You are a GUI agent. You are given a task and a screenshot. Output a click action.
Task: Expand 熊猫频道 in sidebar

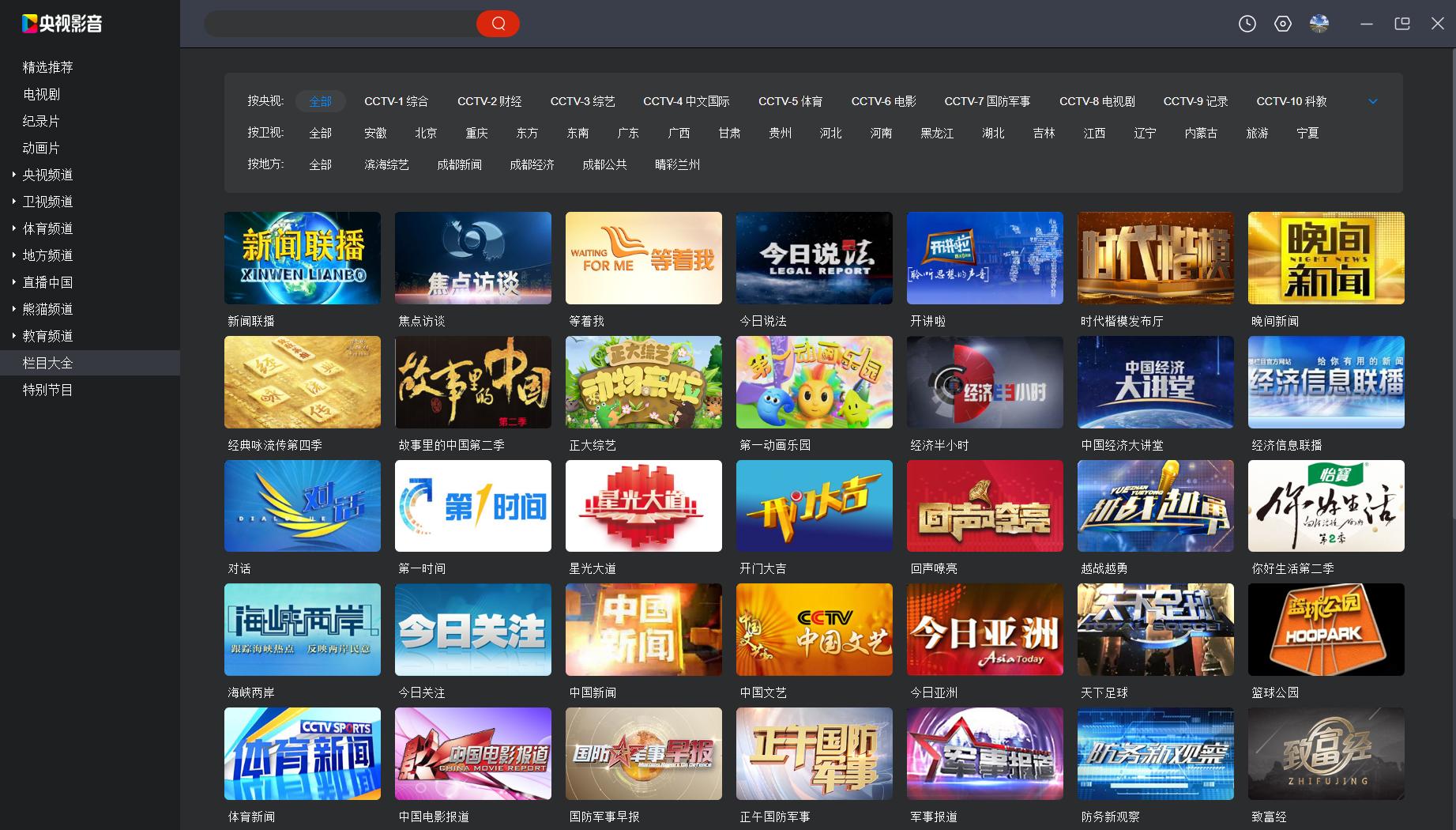click(47, 309)
